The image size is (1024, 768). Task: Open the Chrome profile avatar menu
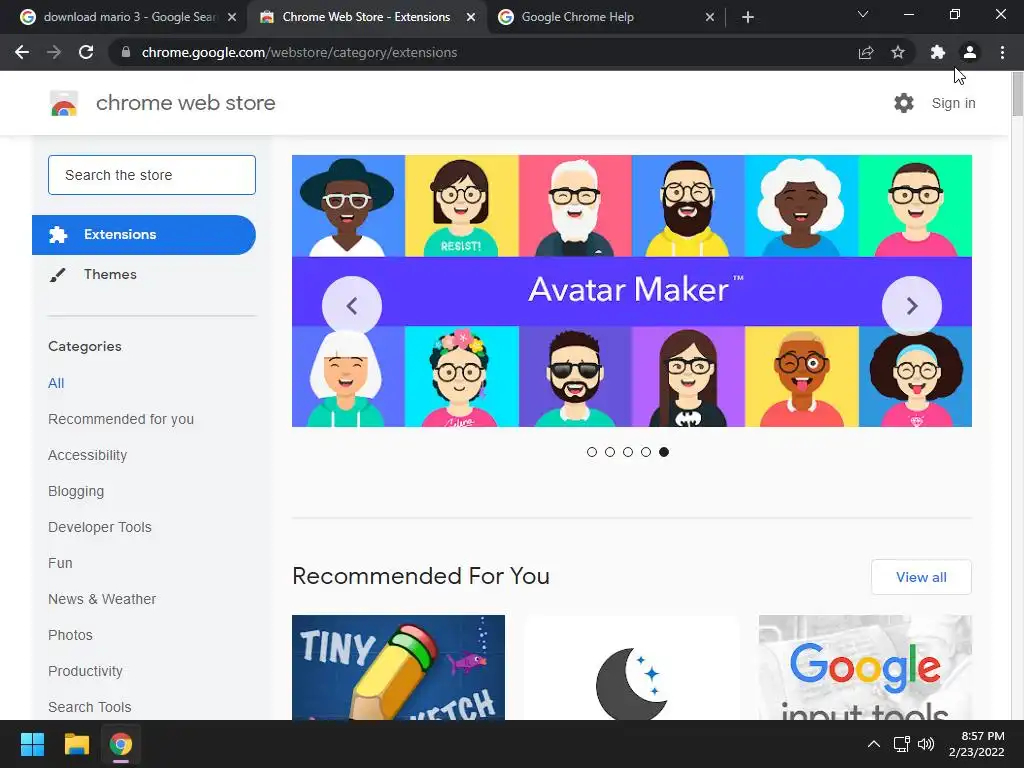[x=970, y=52]
